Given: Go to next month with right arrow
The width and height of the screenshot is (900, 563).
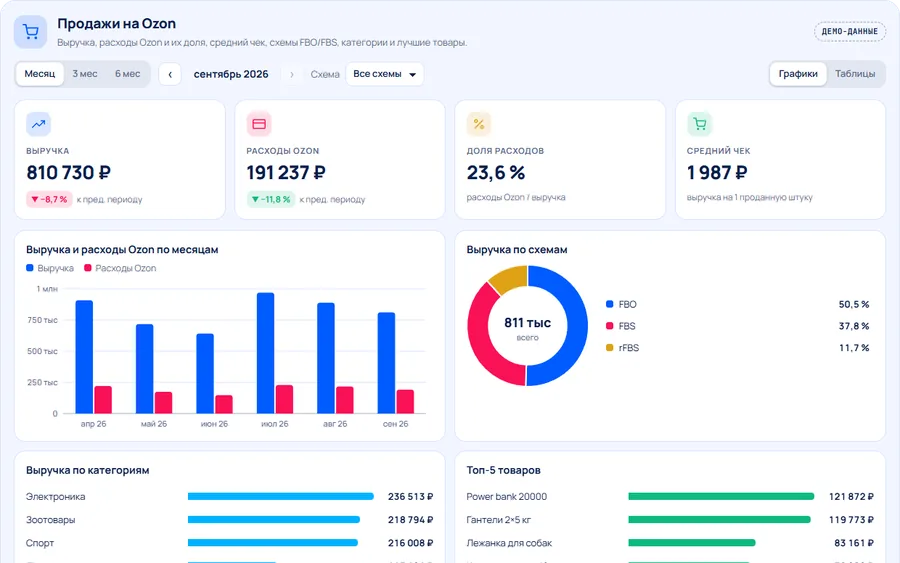Looking at the screenshot, I should 292,74.
